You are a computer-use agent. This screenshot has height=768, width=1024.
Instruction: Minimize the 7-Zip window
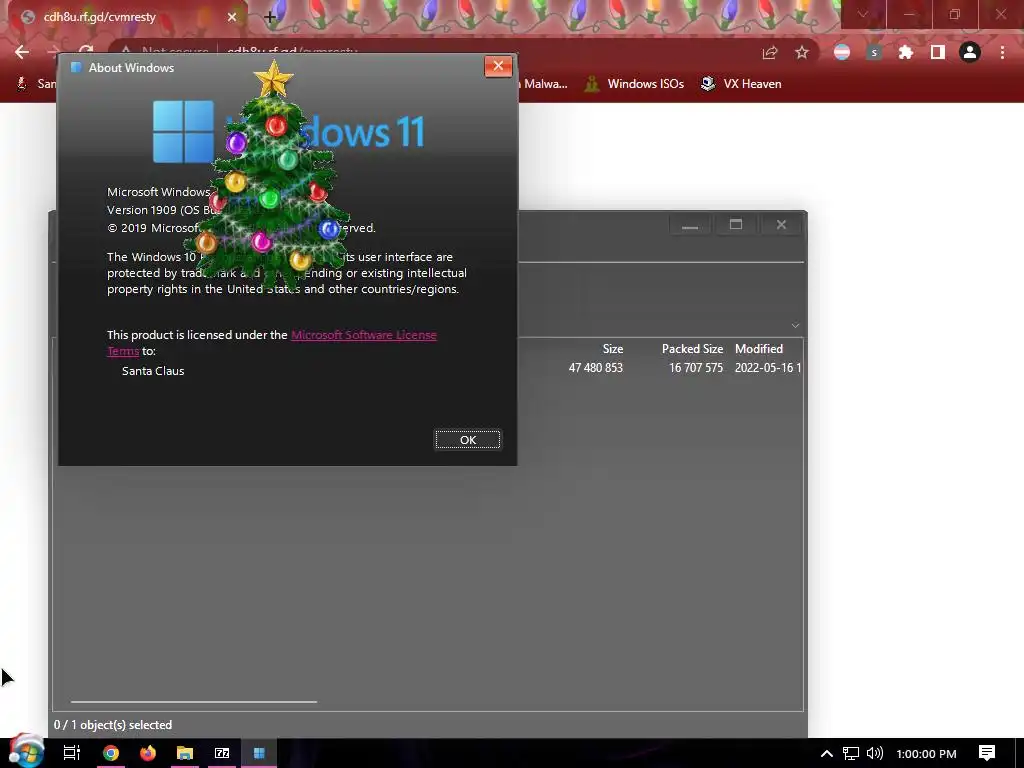[690, 225]
